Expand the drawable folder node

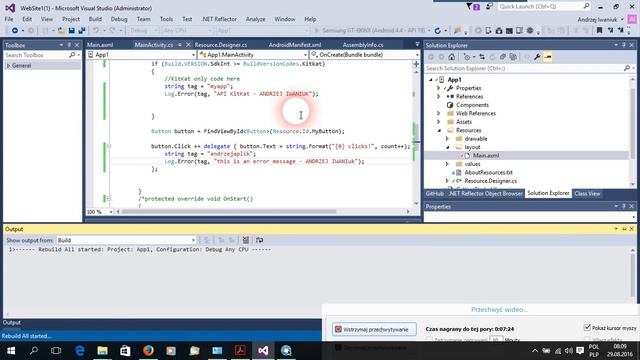[447, 139]
